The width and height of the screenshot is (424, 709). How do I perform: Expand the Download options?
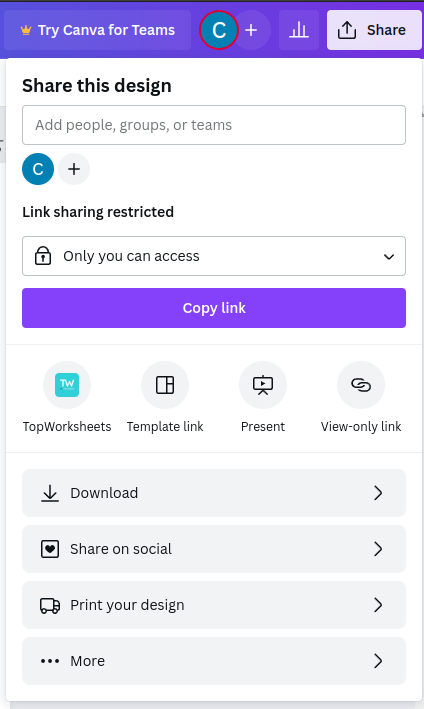pyautogui.click(x=214, y=493)
